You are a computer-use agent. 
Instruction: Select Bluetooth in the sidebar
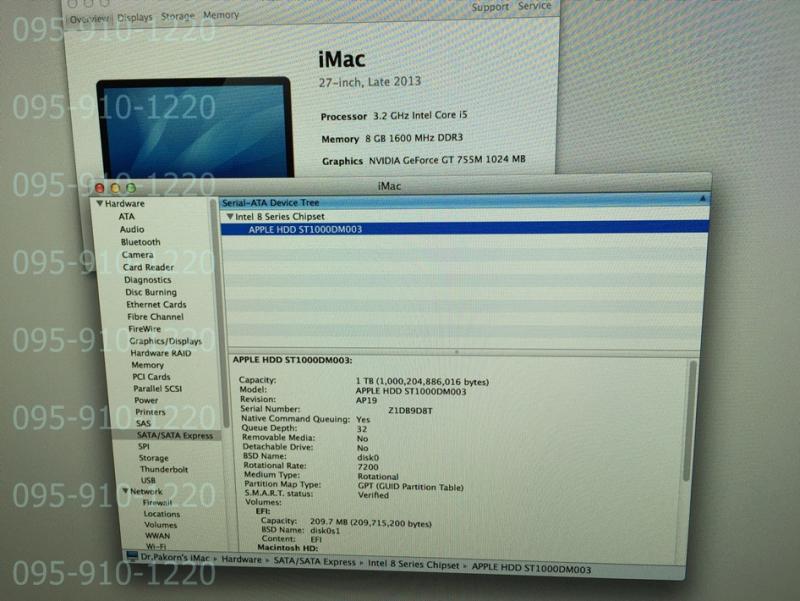point(141,242)
